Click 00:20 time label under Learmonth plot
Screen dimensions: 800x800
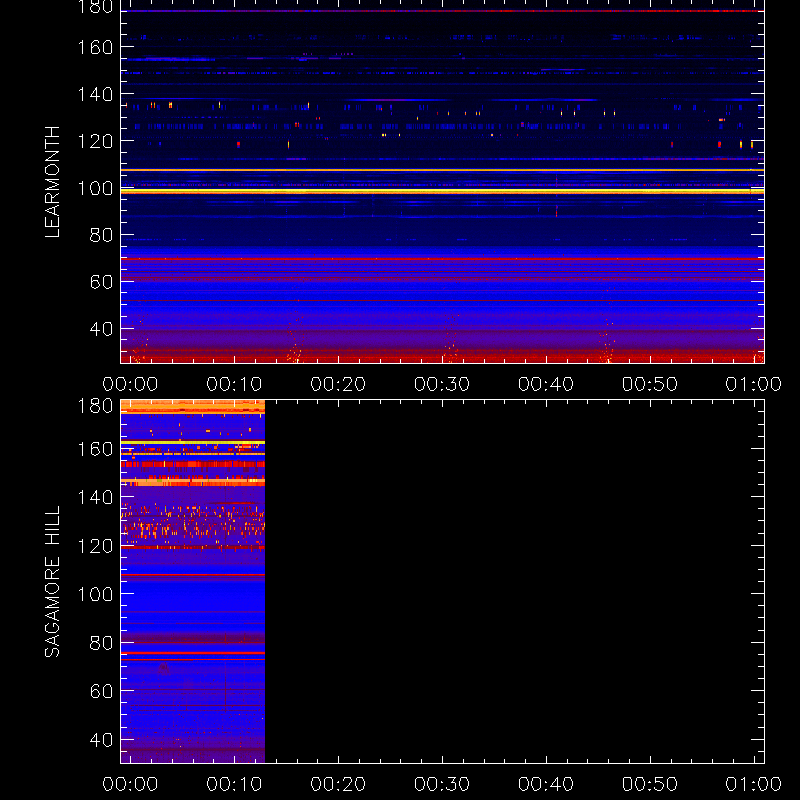(338, 384)
